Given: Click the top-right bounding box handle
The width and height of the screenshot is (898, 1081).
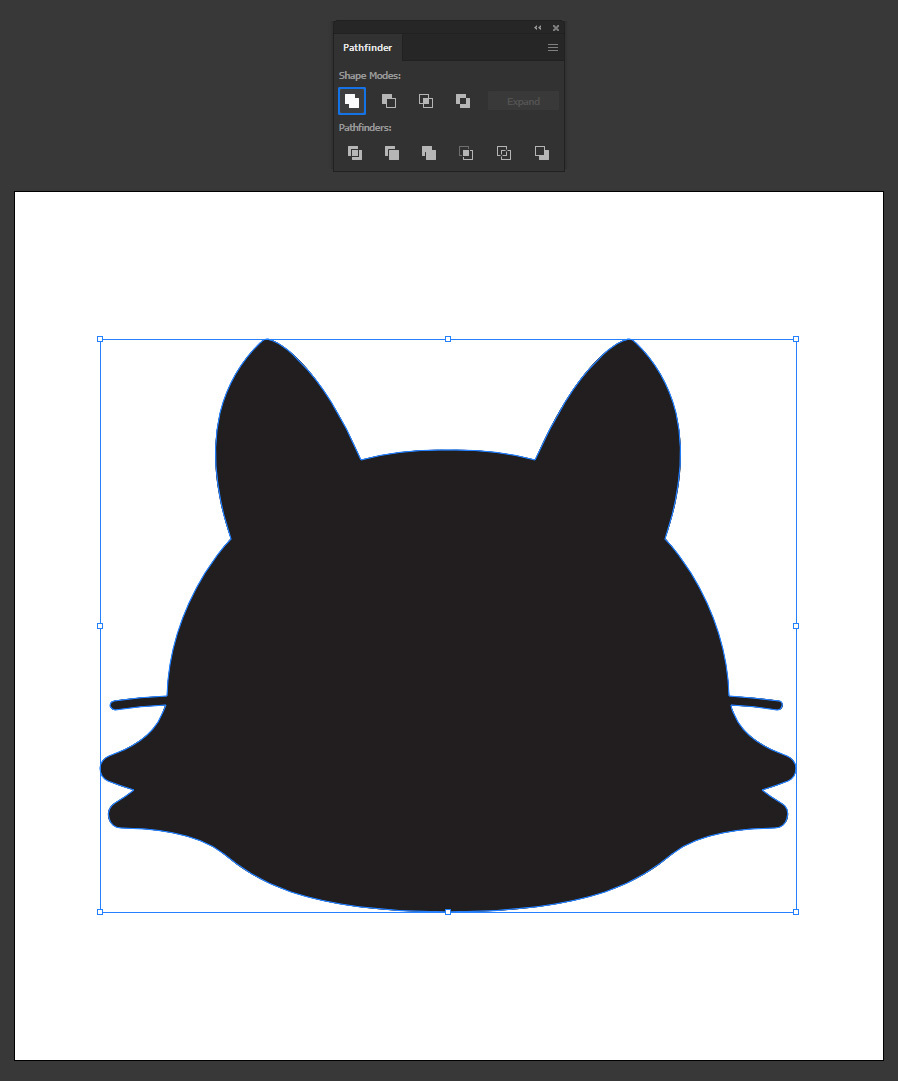Looking at the screenshot, I should (x=796, y=339).
